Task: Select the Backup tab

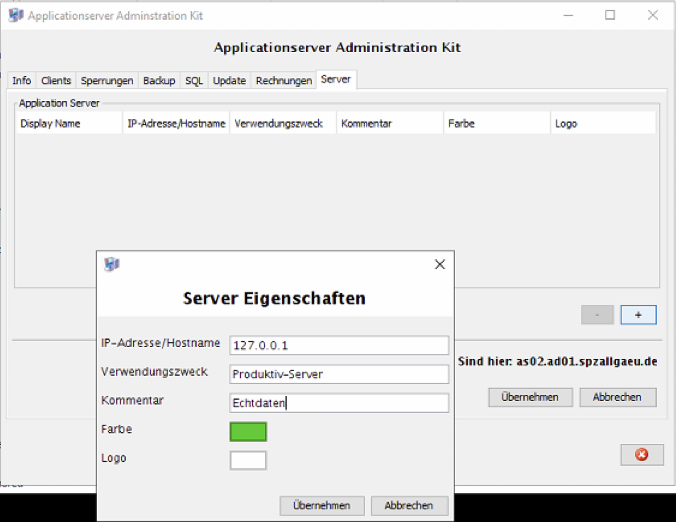Action: pos(159,81)
